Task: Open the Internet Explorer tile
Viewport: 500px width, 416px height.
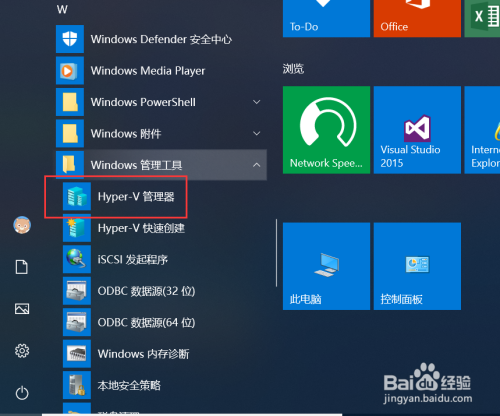Action: pos(482,130)
